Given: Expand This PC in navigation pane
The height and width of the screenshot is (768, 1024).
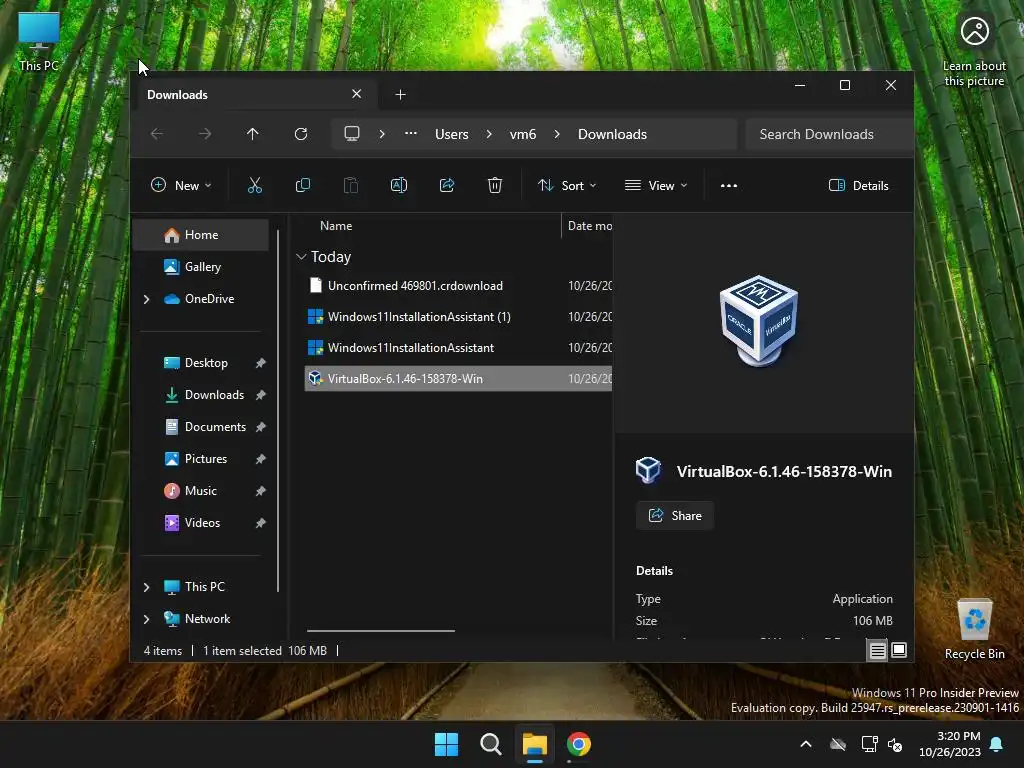Looking at the screenshot, I should click(x=146, y=587).
